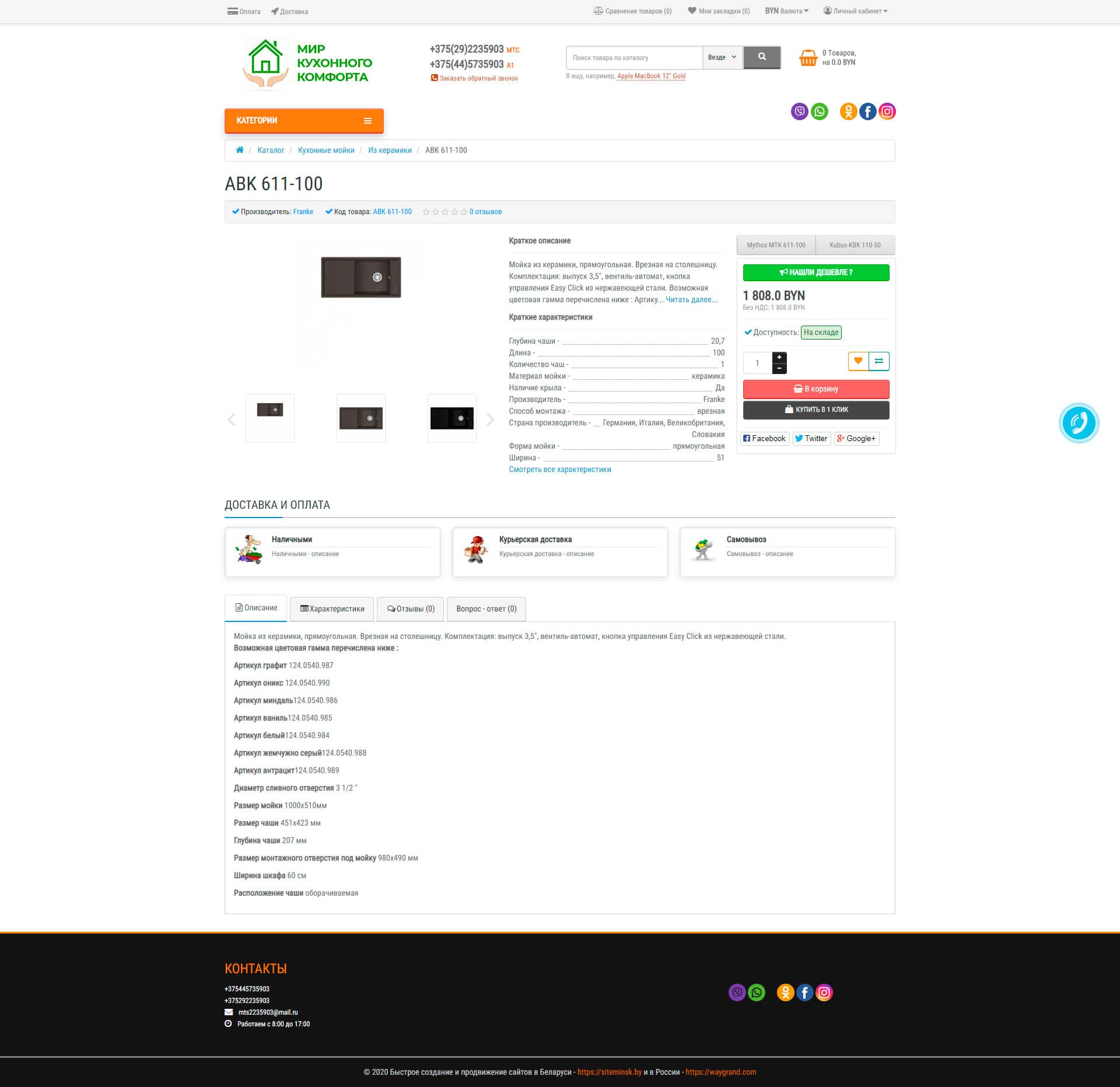This screenshot has width=1120, height=1087.
Task: Click the Instagram icon in header
Action: pyautogui.click(x=887, y=111)
